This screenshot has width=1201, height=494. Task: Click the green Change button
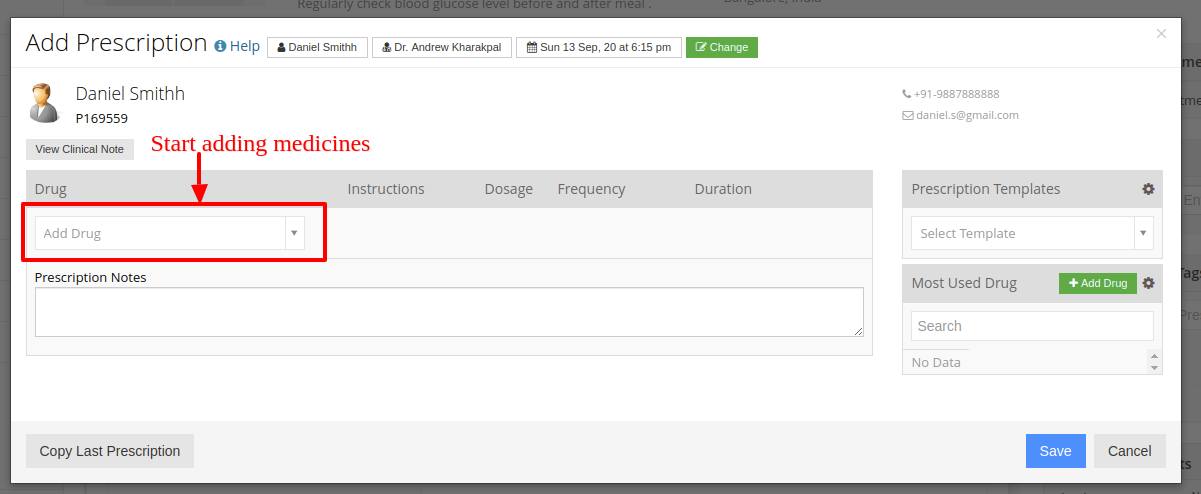click(x=722, y=47)
